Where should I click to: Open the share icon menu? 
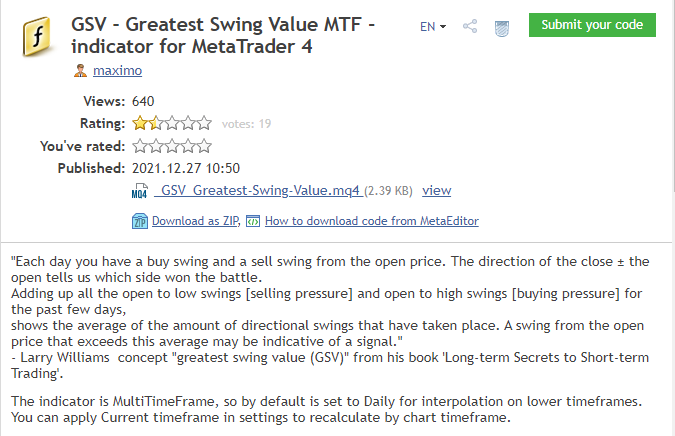470,27
